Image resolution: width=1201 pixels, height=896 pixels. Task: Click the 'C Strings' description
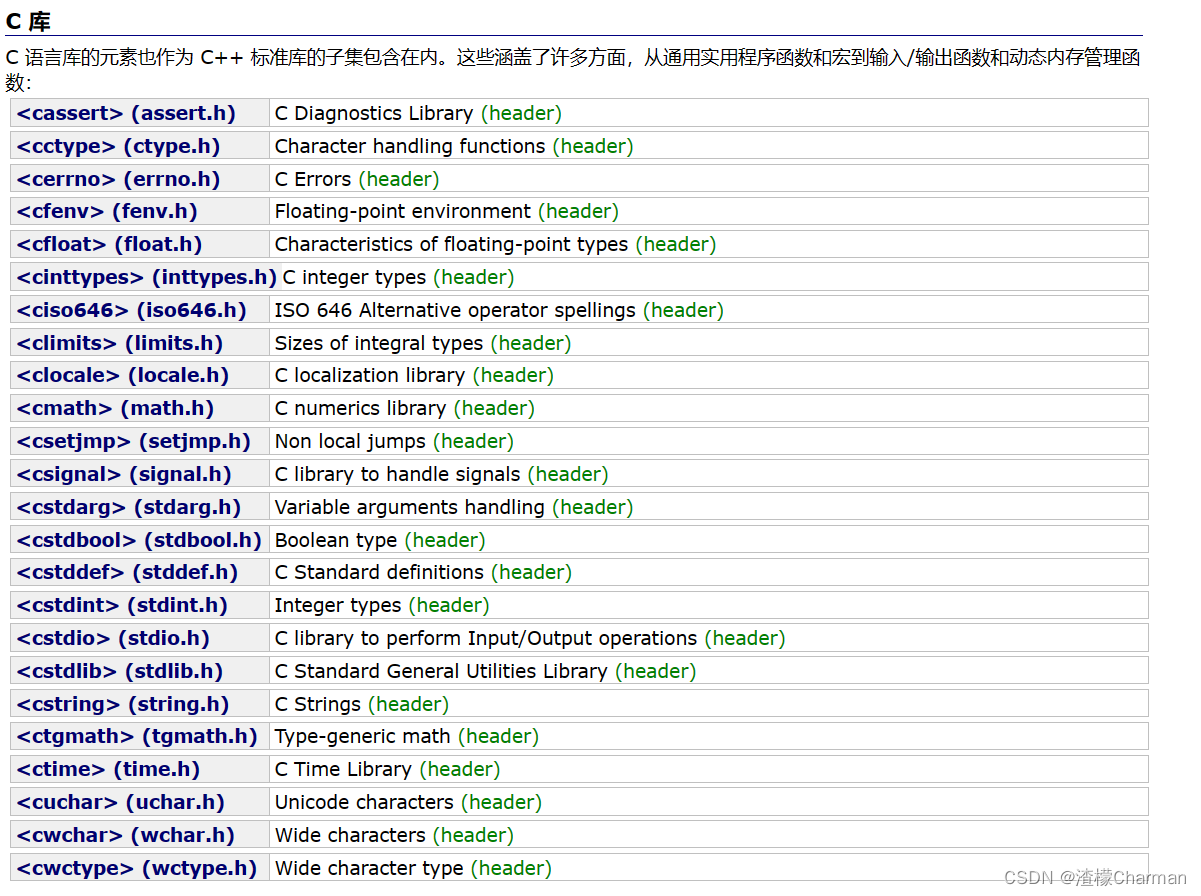coord(318,704)
